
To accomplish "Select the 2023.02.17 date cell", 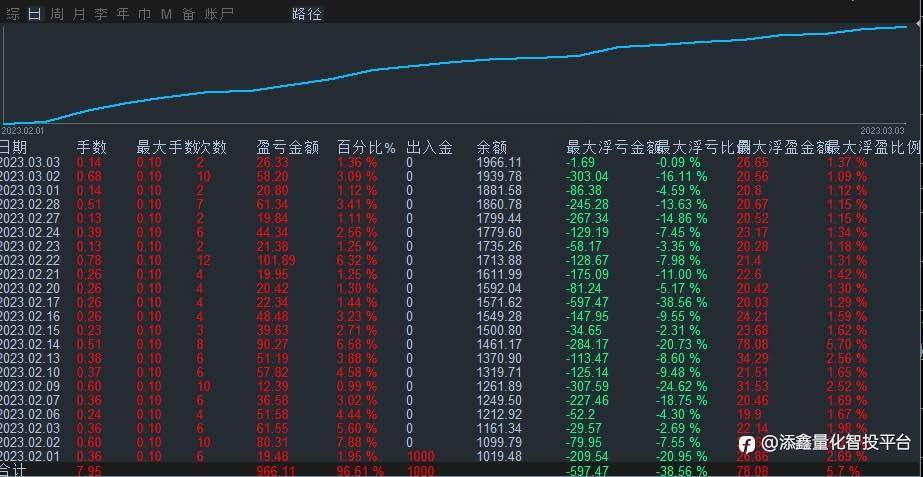I will pyautogui.click(x=29, y=302).
